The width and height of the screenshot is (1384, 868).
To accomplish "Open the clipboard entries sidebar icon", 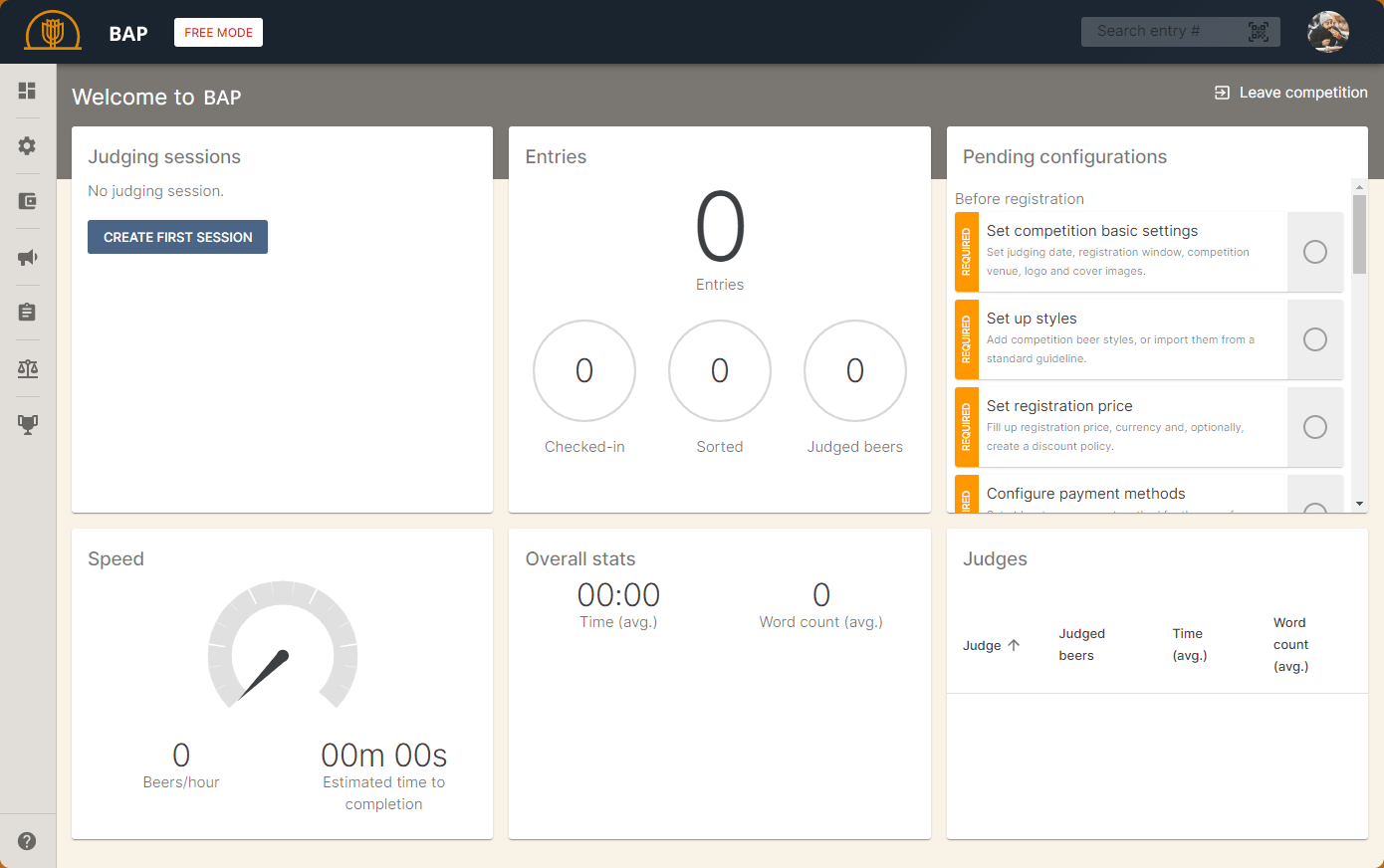I will click(x=27, y=313).
